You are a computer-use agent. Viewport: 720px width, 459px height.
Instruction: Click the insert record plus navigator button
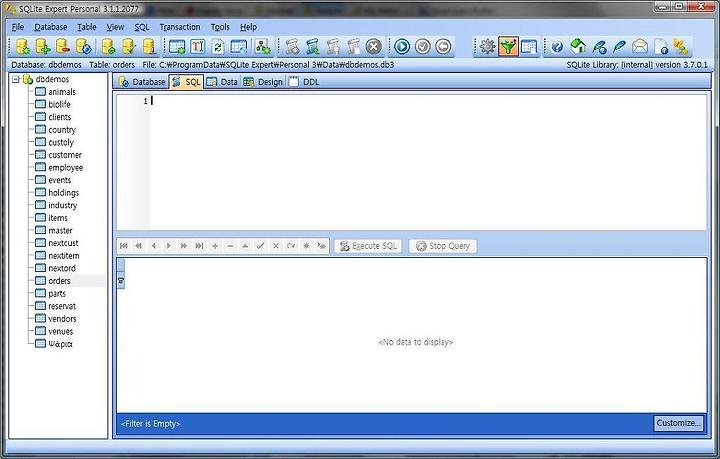215,246
